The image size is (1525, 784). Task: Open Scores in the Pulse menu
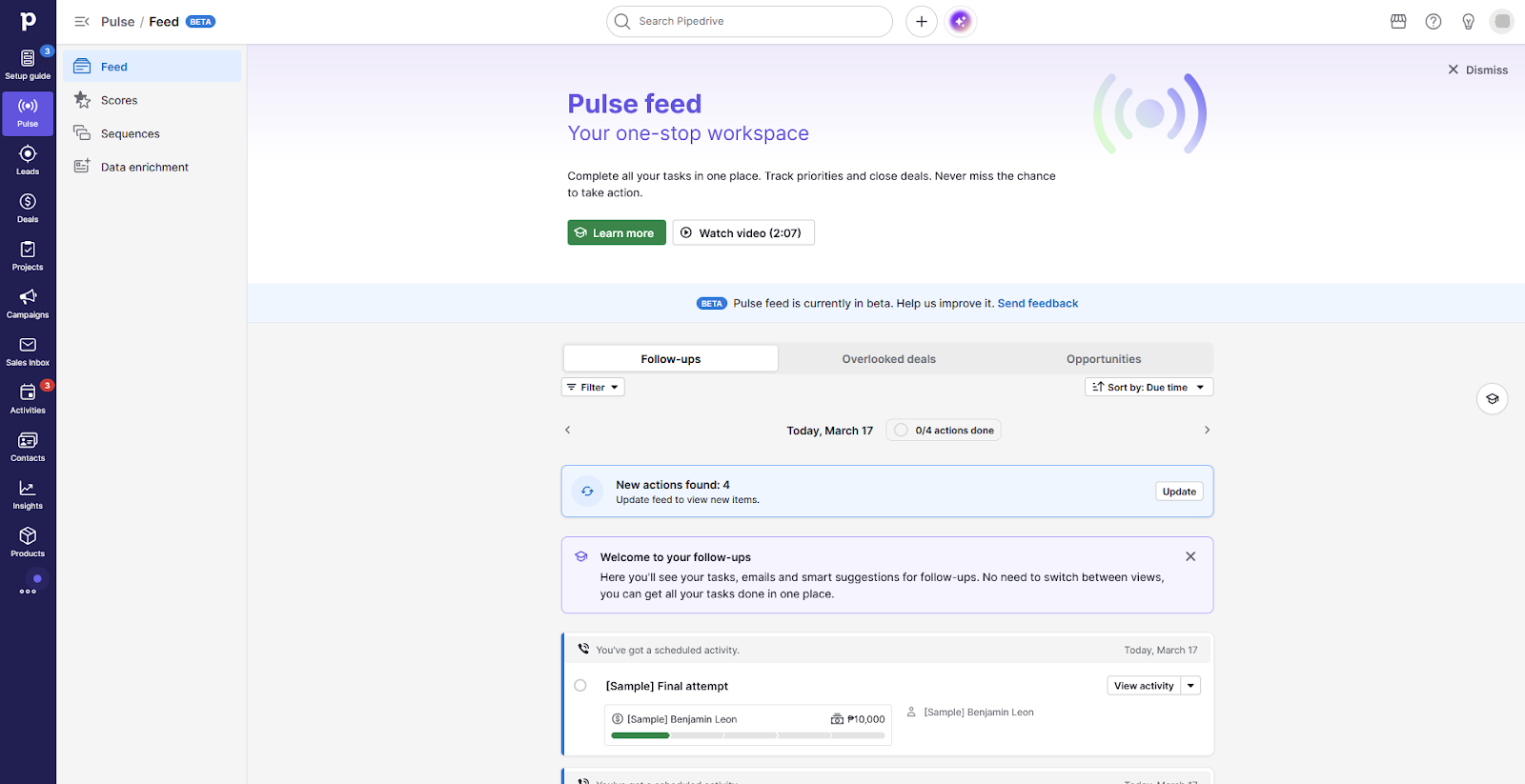(x=152, y=100)
